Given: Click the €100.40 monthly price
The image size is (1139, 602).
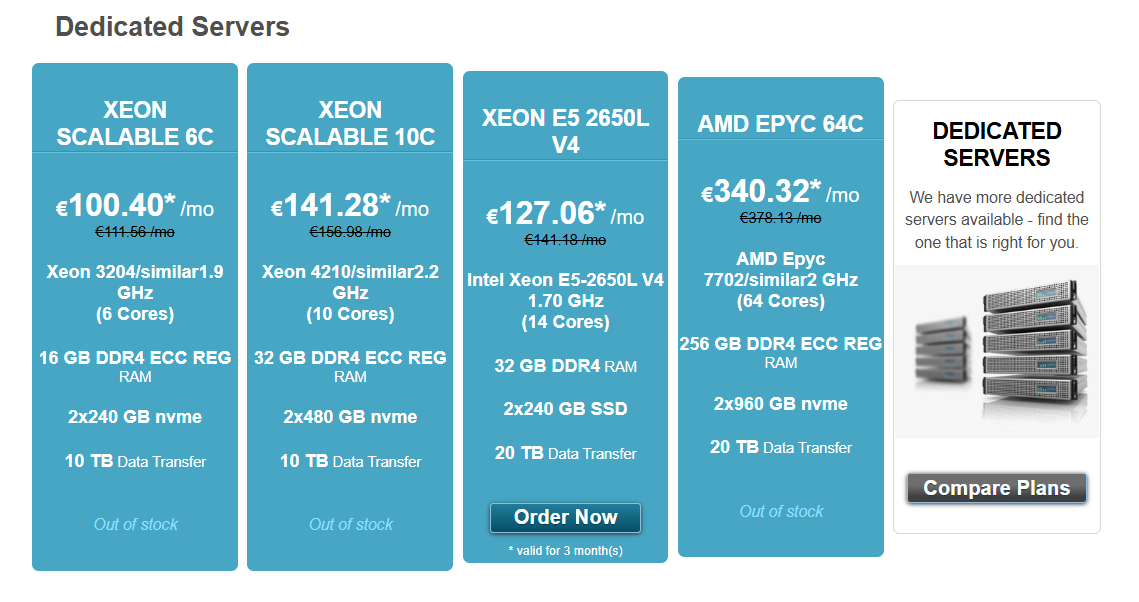Looking at the screenshot, I should click(134, 207).
